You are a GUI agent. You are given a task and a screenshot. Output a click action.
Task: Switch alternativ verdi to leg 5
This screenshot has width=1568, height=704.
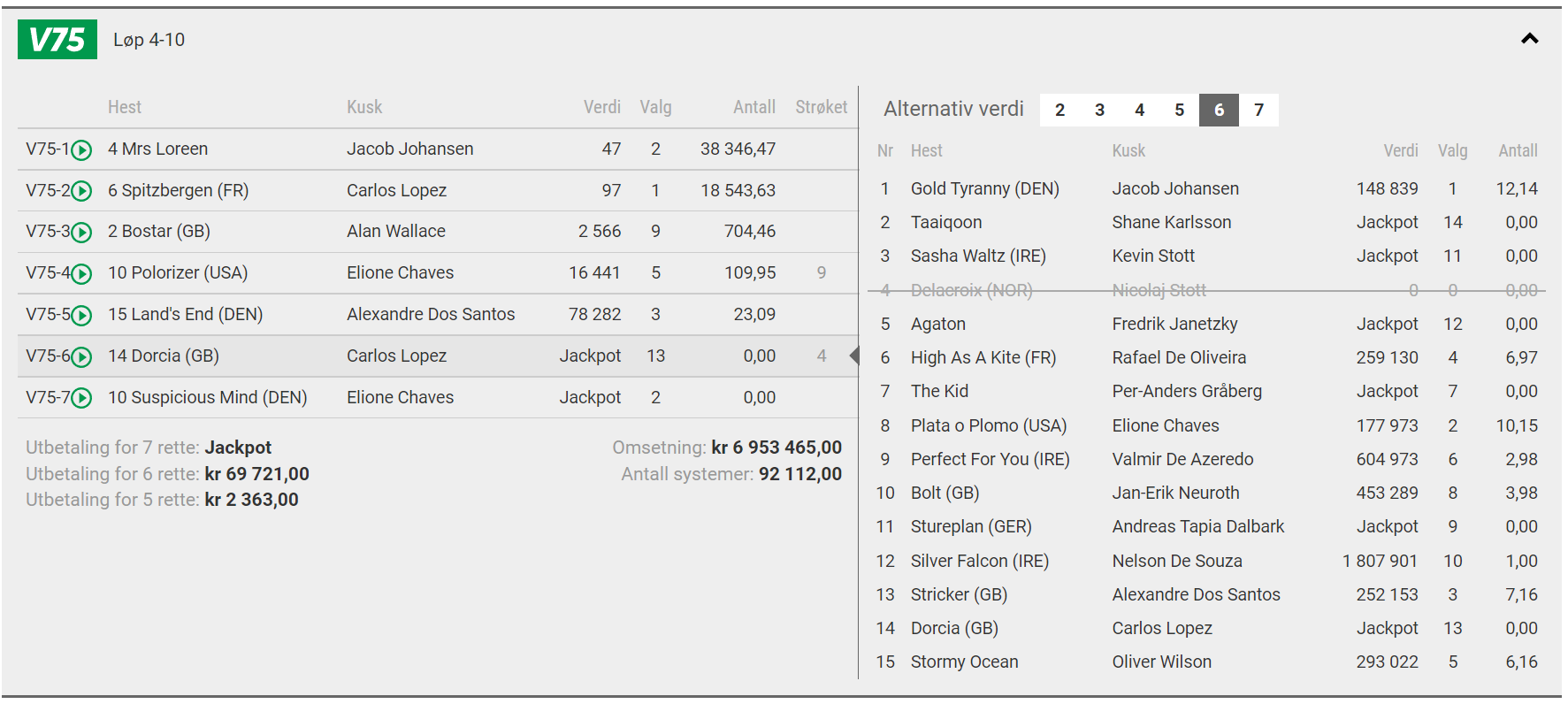(x=1179, y=110)
